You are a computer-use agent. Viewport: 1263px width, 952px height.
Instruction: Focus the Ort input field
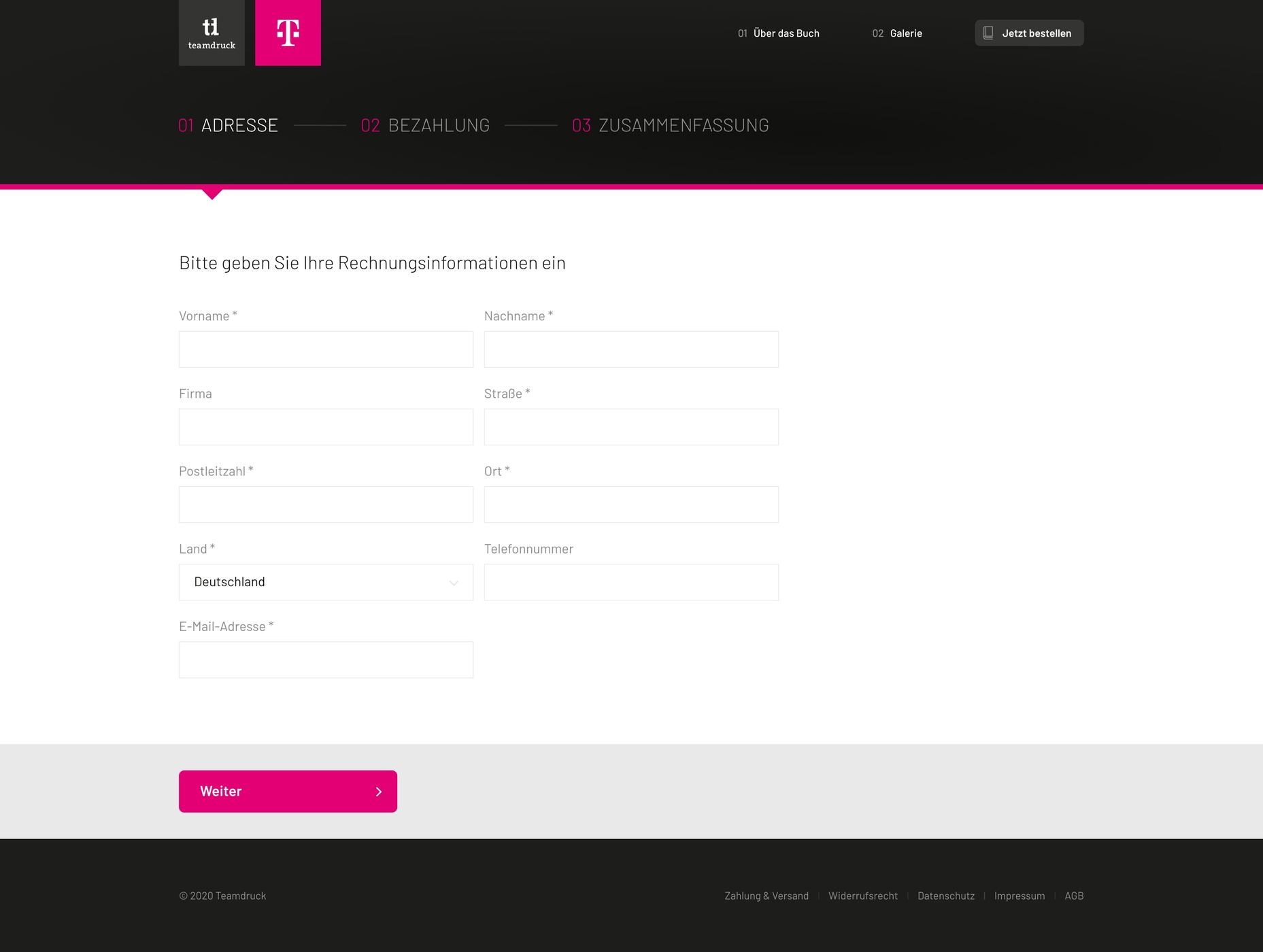[x=631, y=505]
